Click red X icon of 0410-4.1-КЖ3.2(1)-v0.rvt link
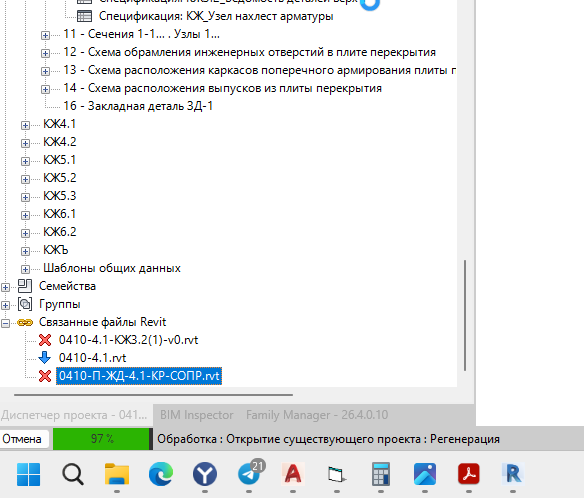Screen dimensions: 584x498 (x=45, y=340)
